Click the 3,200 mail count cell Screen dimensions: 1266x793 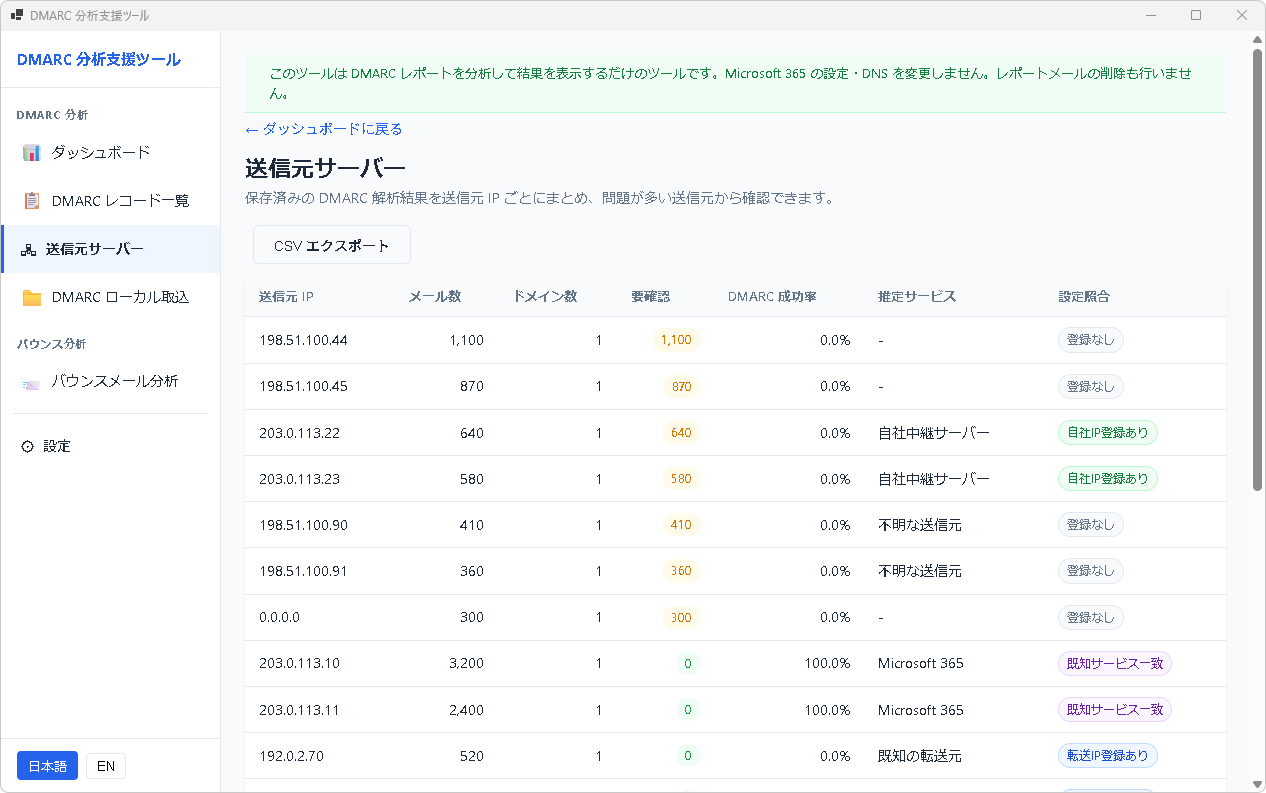tap(464, 663)
